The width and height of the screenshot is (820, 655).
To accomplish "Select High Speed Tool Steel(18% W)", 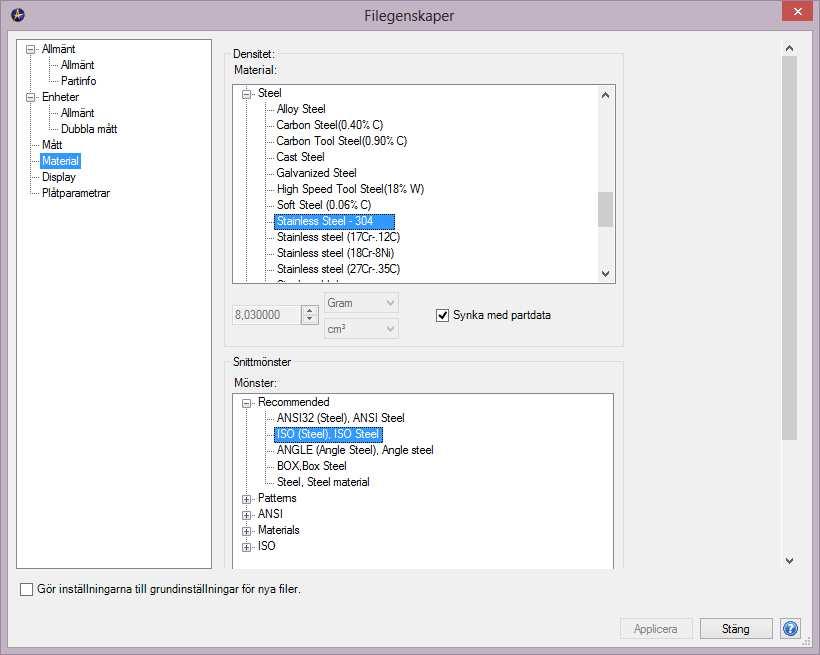I will [350, 189].
